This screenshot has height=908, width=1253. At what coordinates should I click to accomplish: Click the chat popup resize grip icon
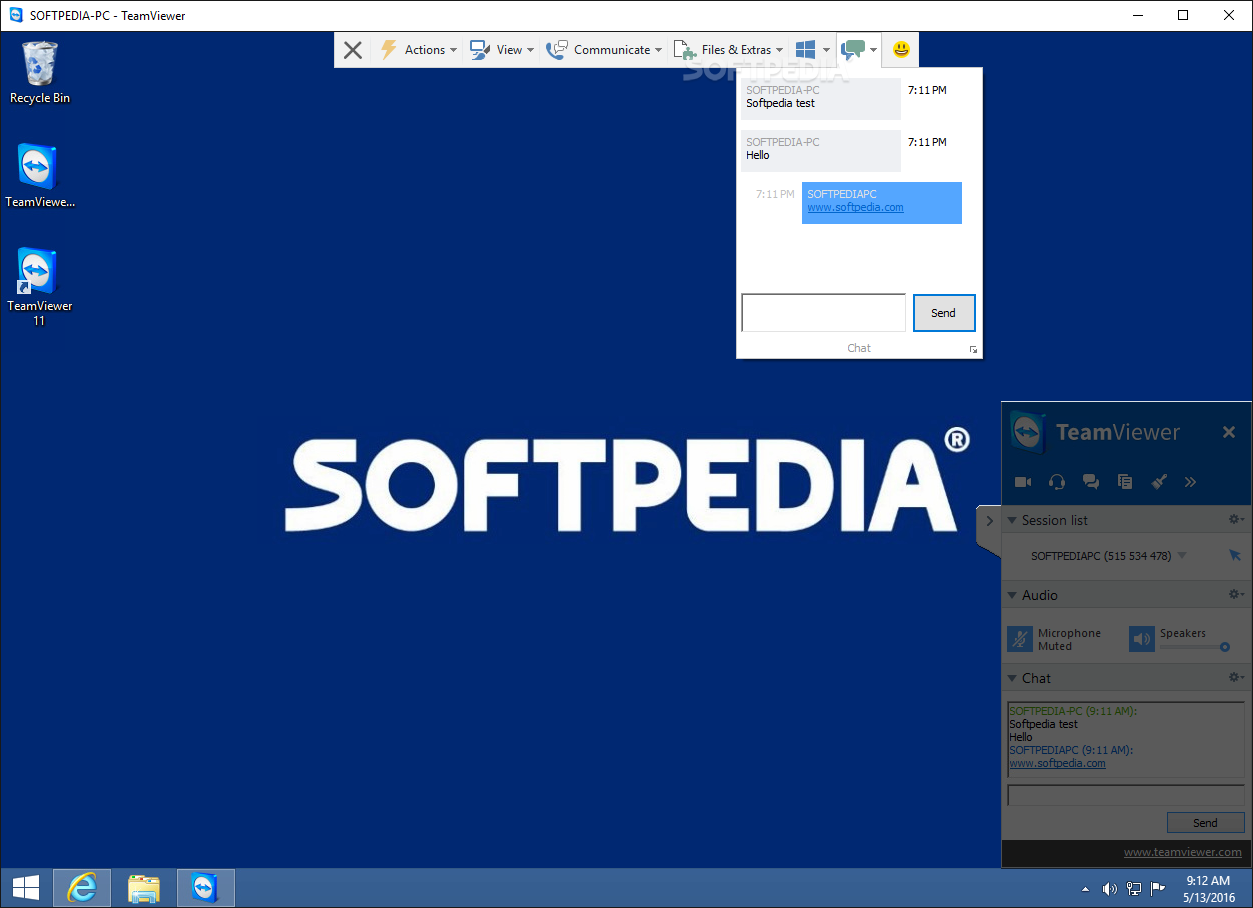[973, 349]
